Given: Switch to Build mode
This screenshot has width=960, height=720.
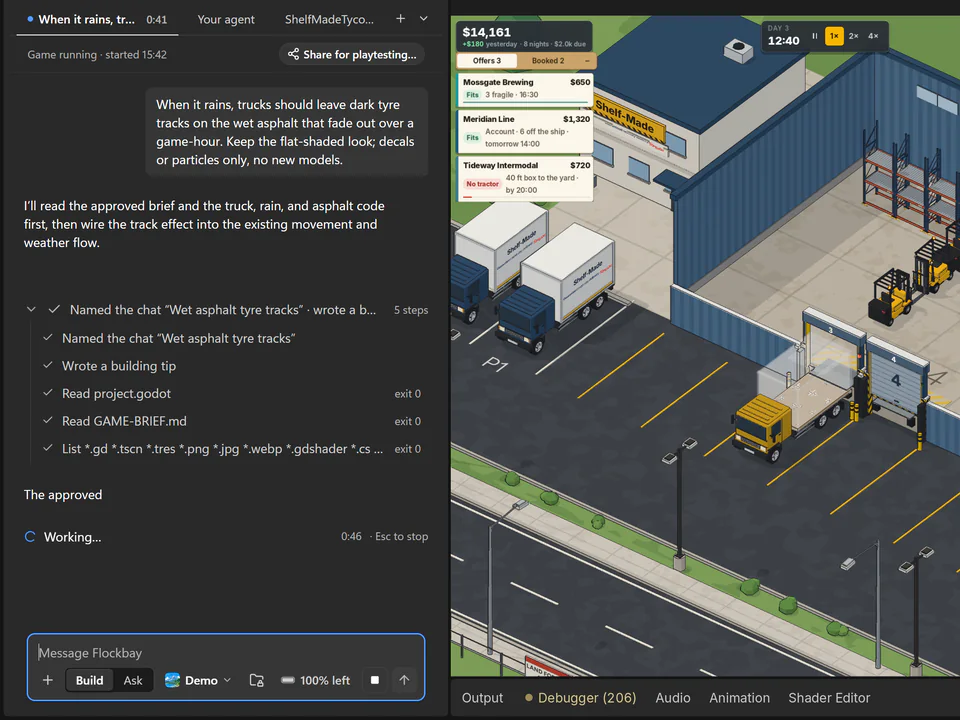Looking at the screenshot, I should [x=89, y=680].
